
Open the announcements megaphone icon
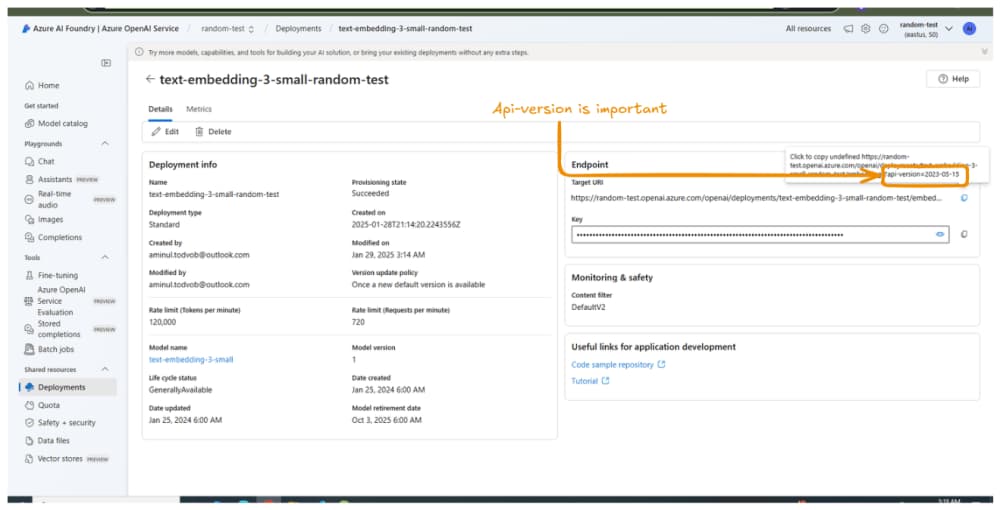pos(848,29)
